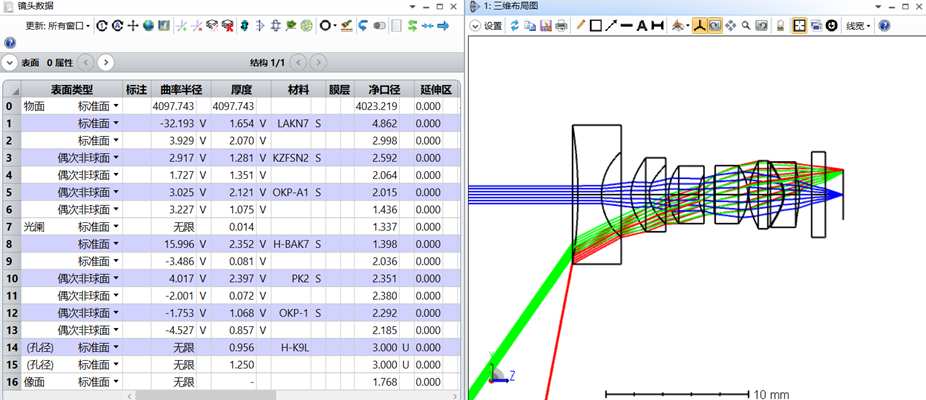Select the text annotation A tool
Screen dimensions: 926x400
coord(641,26)
